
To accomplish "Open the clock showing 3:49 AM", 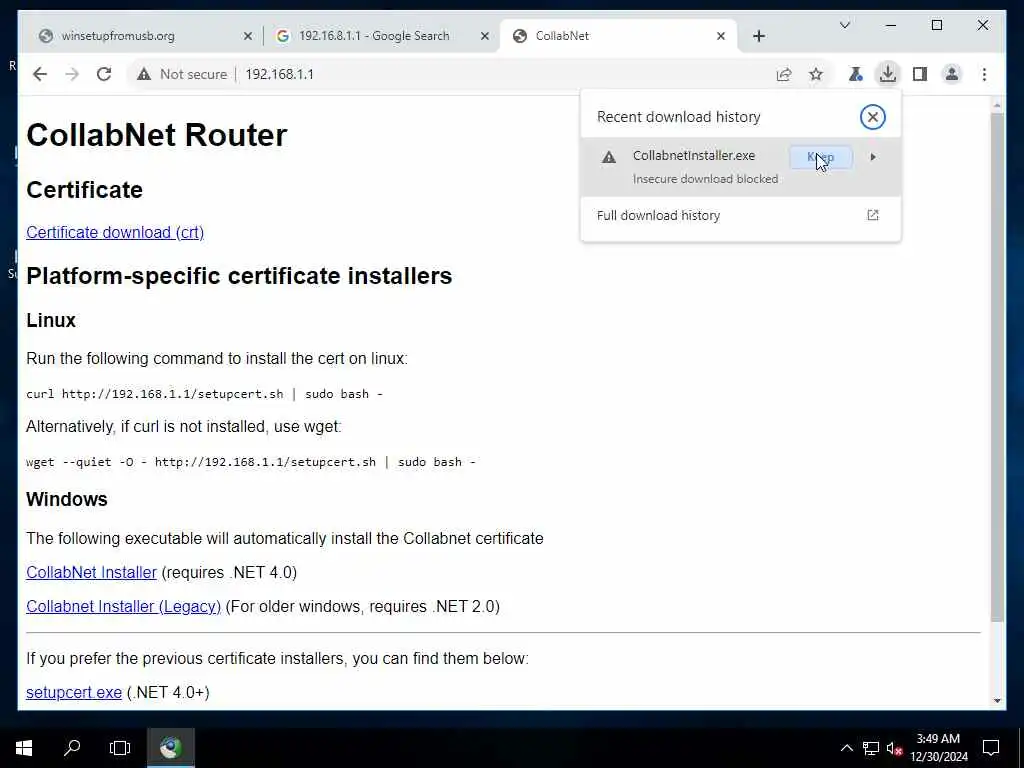I will click(938, 748).
